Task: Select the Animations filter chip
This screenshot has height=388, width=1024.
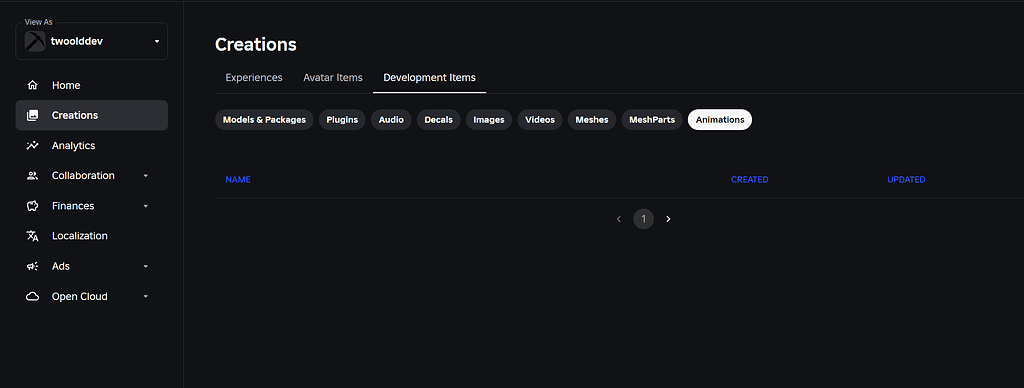Action: 720,120
